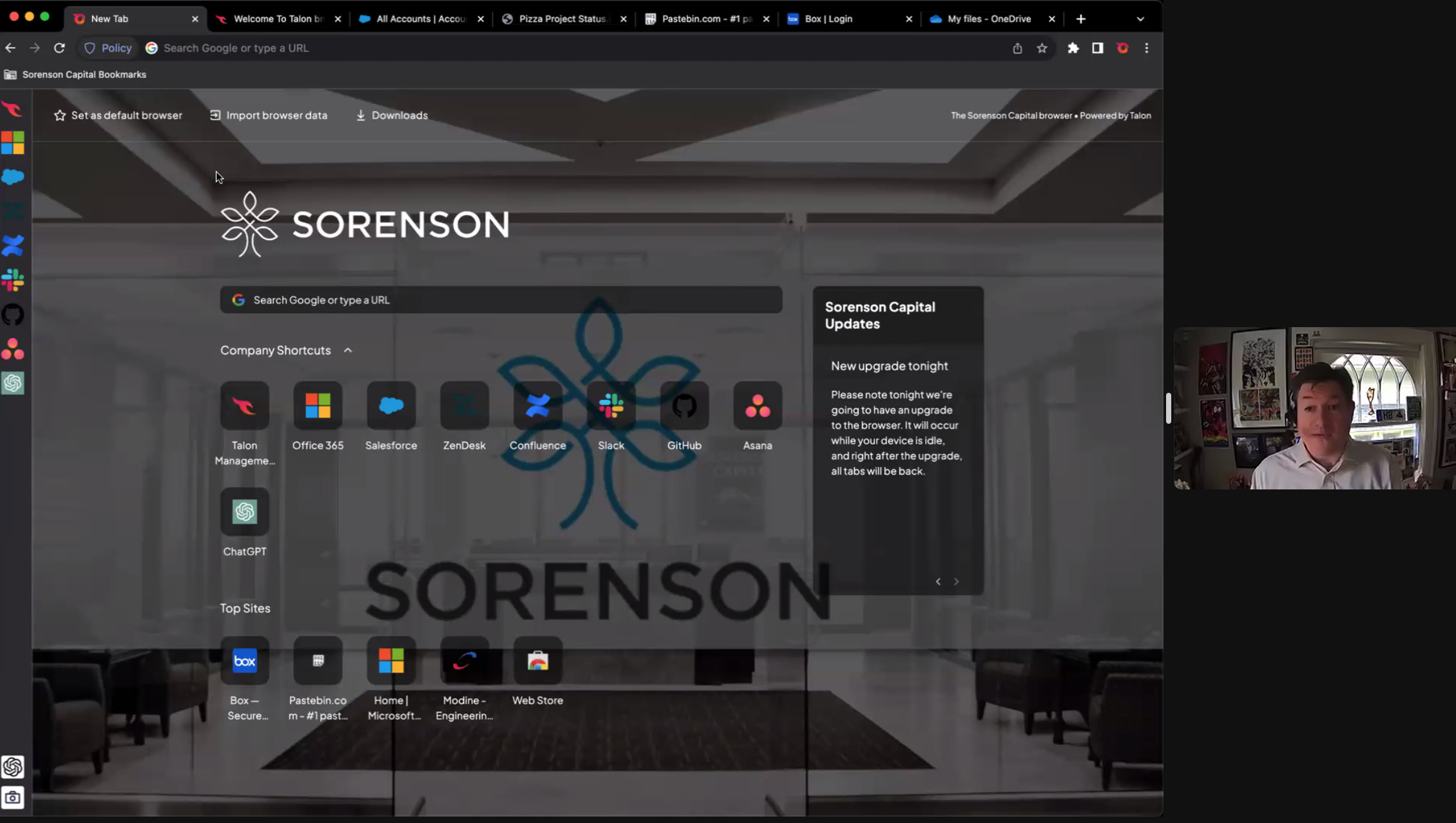Open Asana icon in left sidebar
This screenshot has height=823, width=1456.
12,349
